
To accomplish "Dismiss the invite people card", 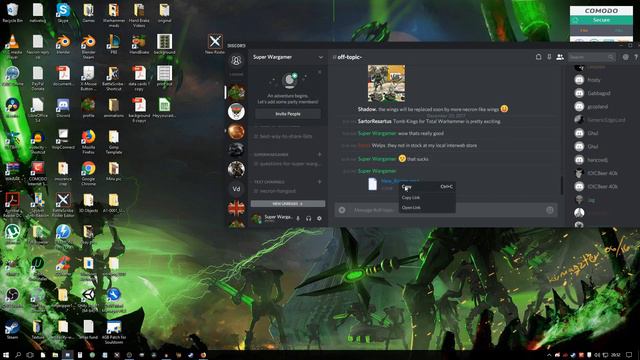I will [x=320, y=72].
